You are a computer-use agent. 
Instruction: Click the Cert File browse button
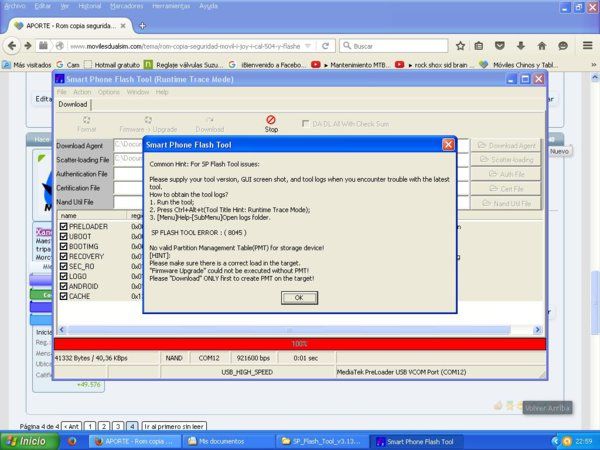[x=506, y=189]
